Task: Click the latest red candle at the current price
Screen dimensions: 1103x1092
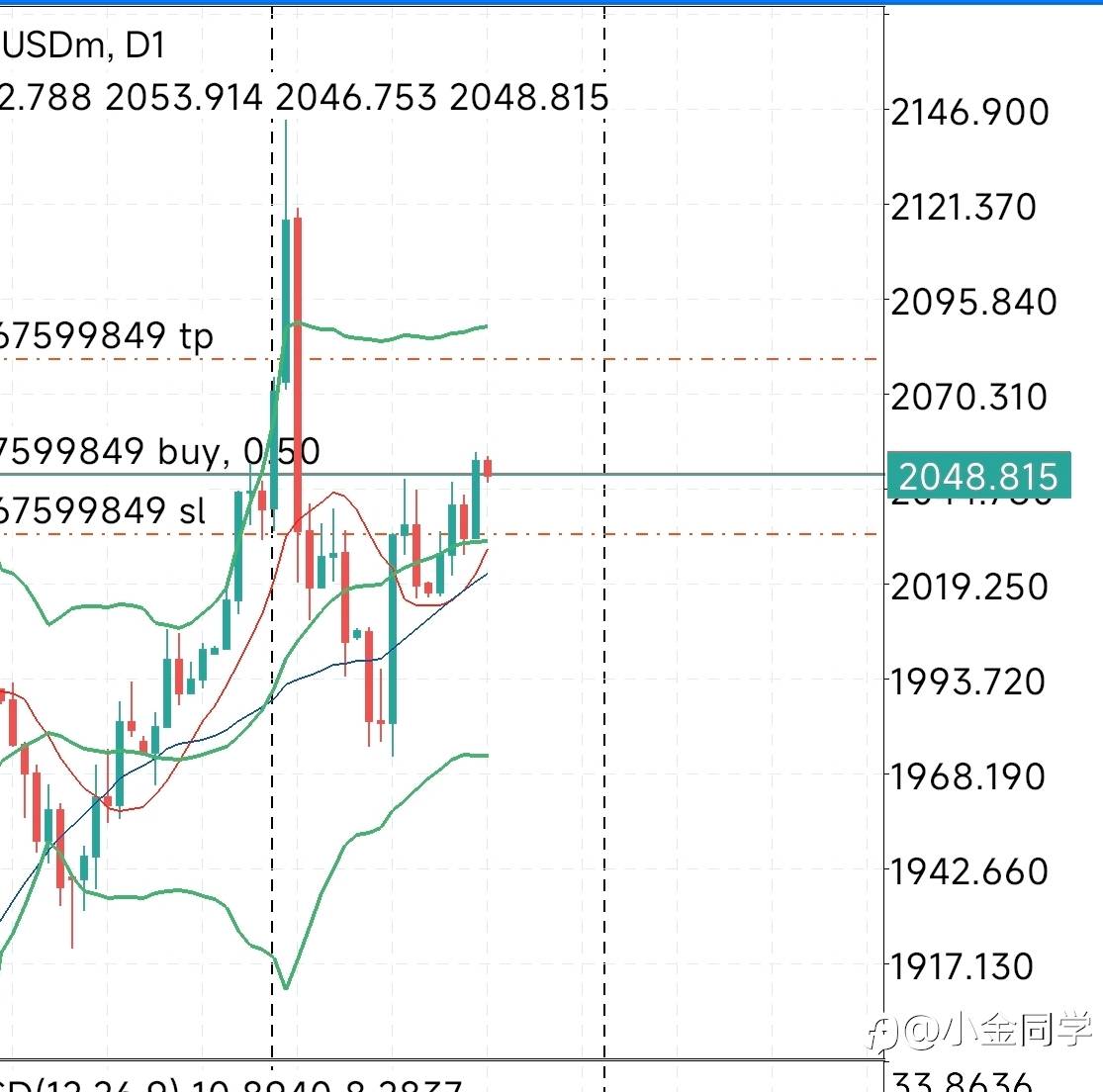Action: (488, 468)
